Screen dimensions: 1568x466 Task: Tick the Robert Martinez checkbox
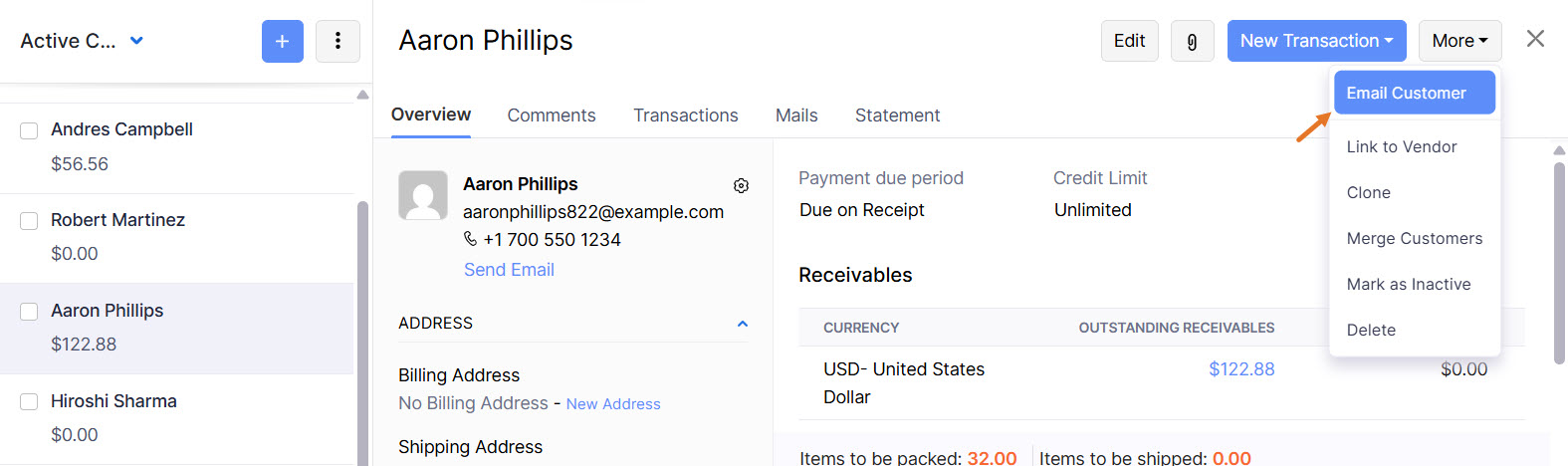(x=29, y=221)
